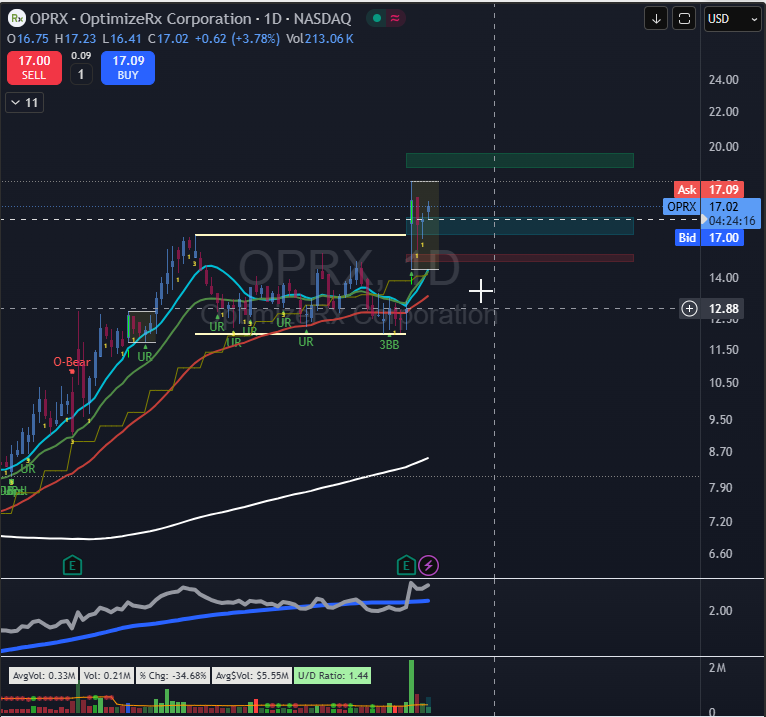Click the Bid 17.00 price label
The height and width of the screenshot is (717, 766).
709,238
